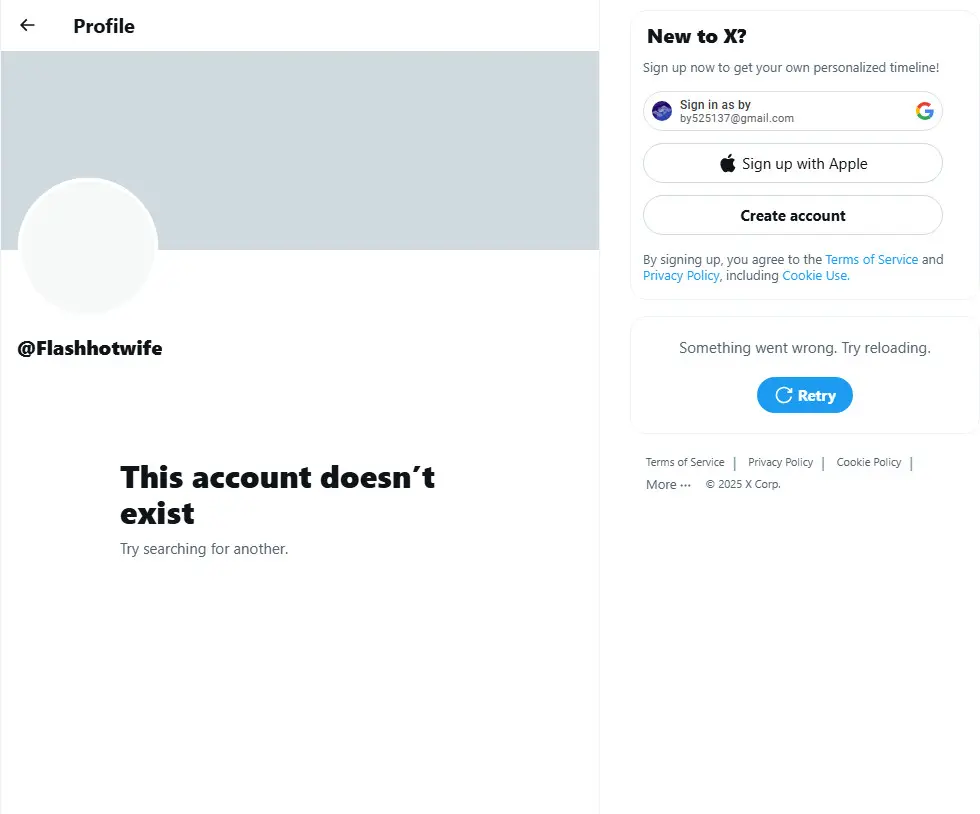Click the @Flashhotwife handle text

(x=89, y=348)
